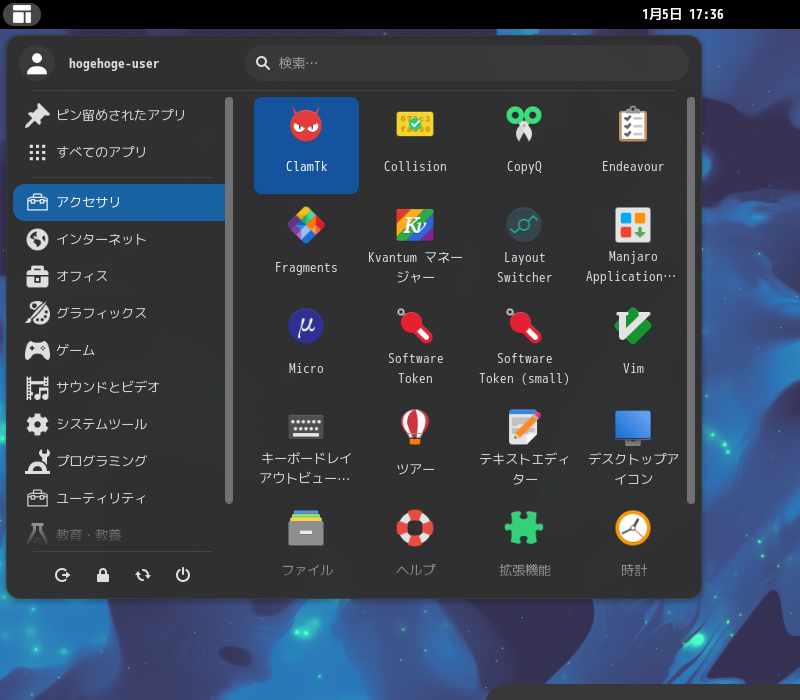Click the power off icon
The height and width of the screenshot is (700, 800).
click(183, 575)
